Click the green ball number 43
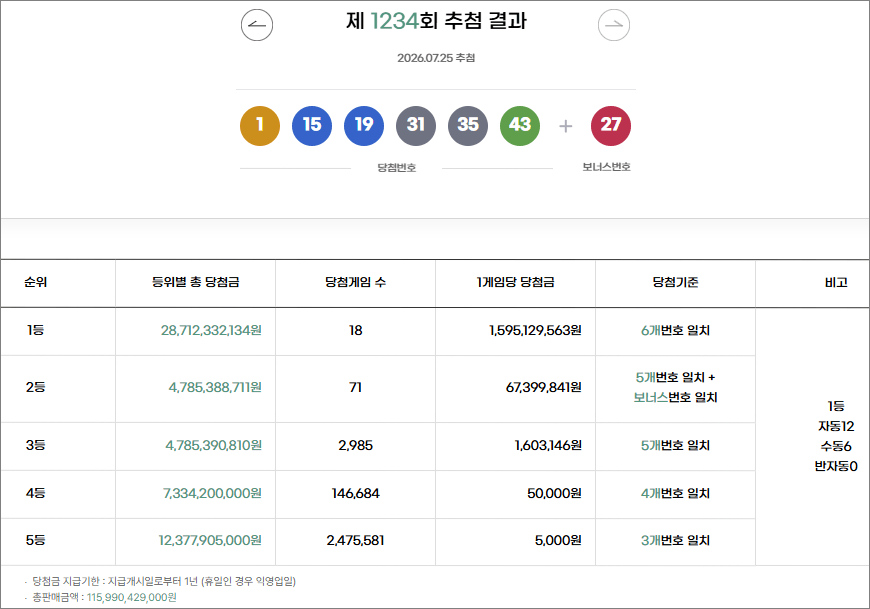The height and width of the screenshot is (609, 870). click(520, 126)
